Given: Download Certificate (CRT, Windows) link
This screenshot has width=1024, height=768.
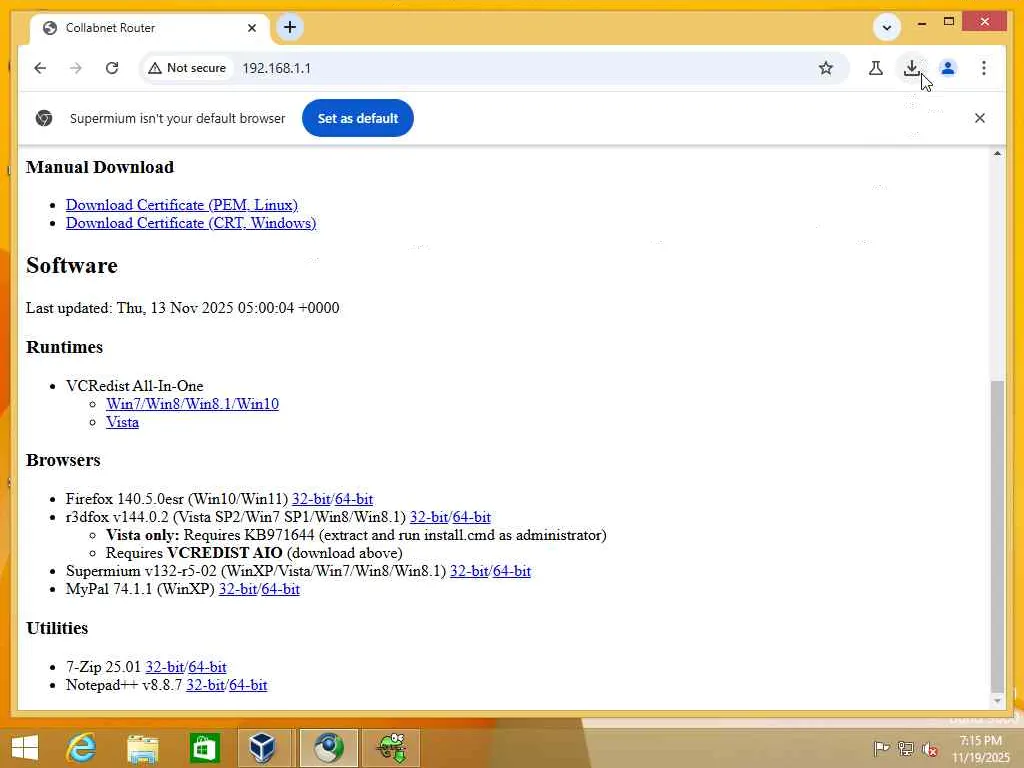Looking at the screenshot, I should 191,223.
